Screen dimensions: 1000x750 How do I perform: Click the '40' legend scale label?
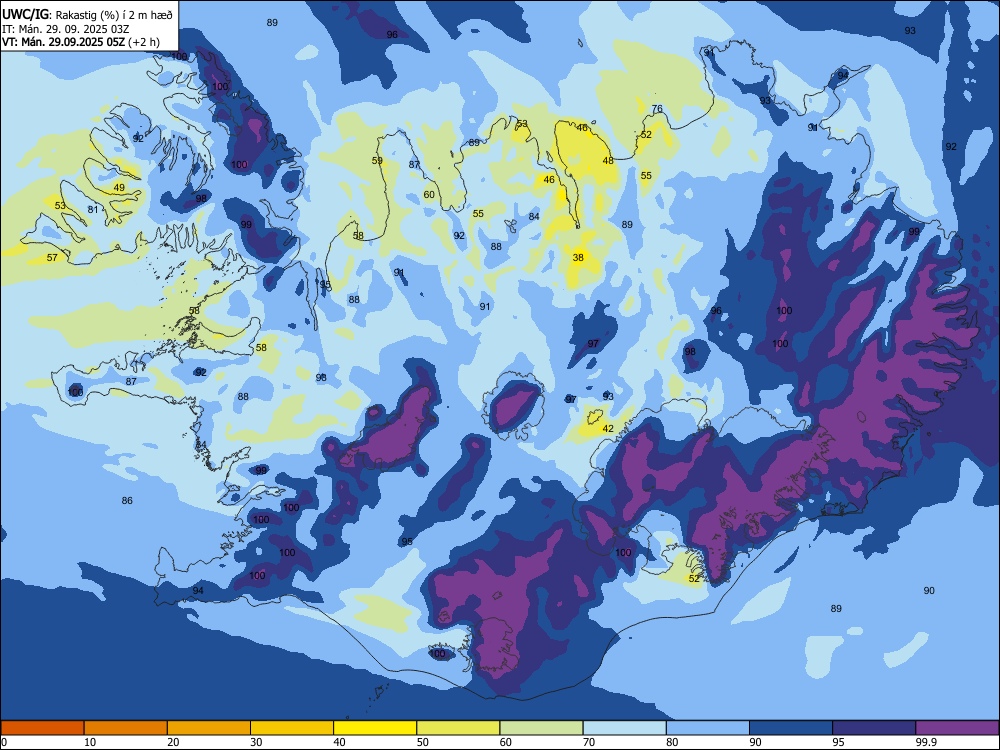tap(339, 742)
